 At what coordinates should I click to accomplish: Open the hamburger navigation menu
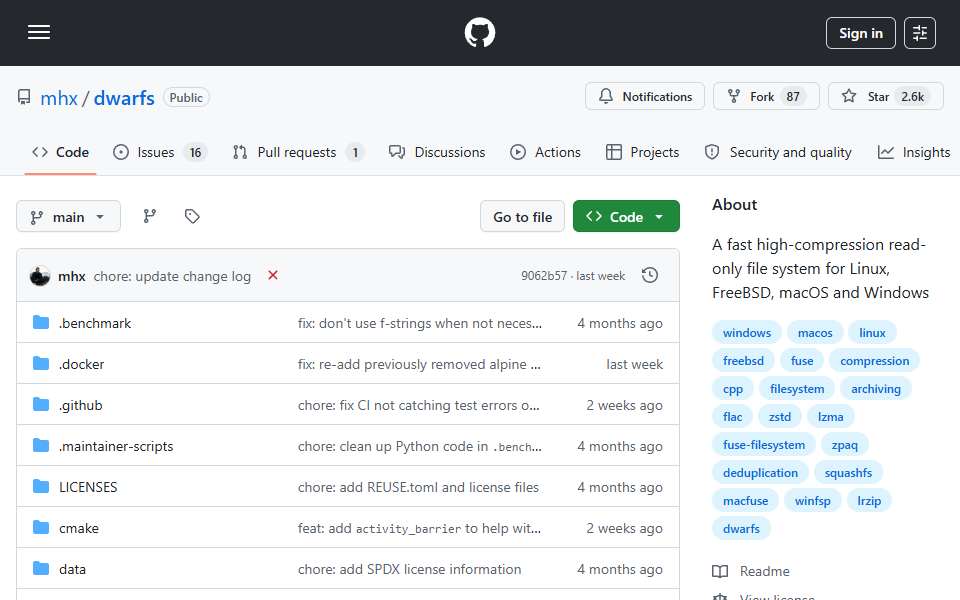[39, 32]
